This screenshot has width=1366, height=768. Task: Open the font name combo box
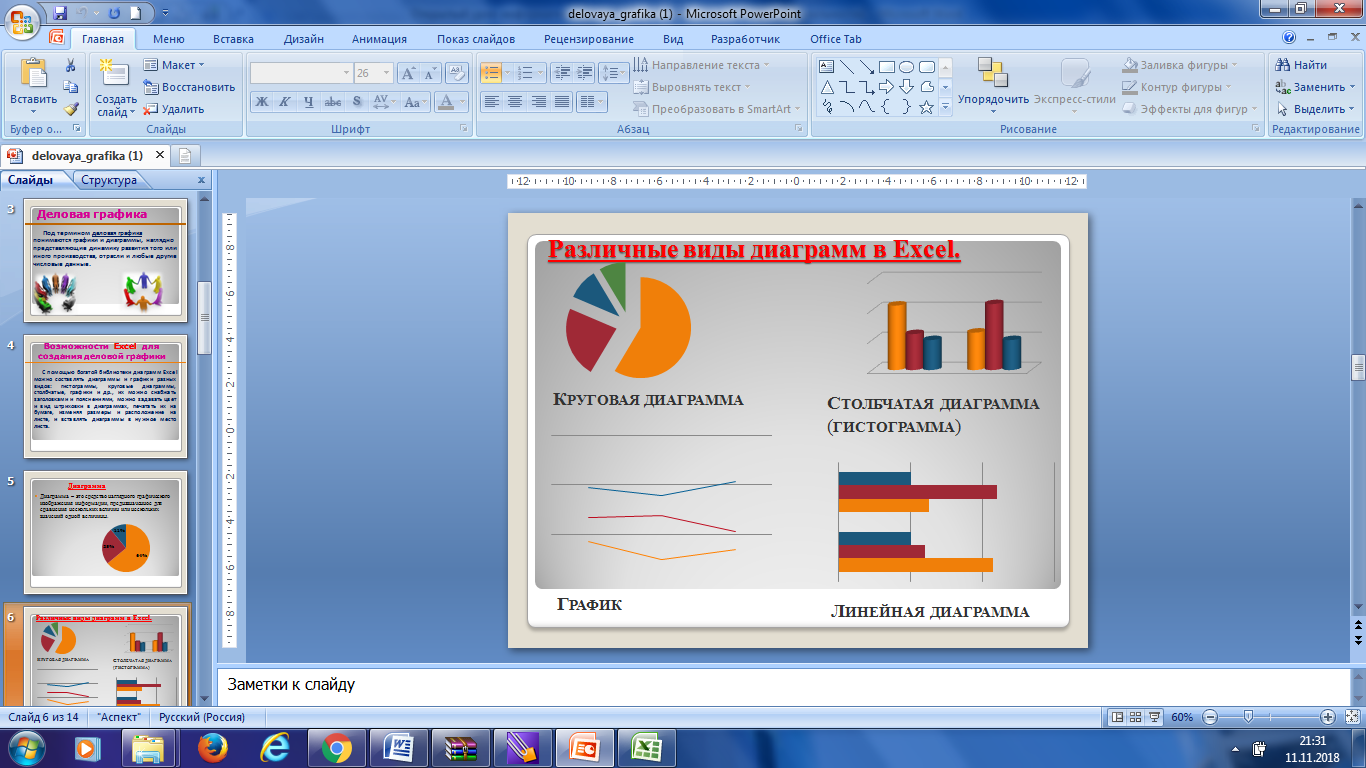(301, 73)
